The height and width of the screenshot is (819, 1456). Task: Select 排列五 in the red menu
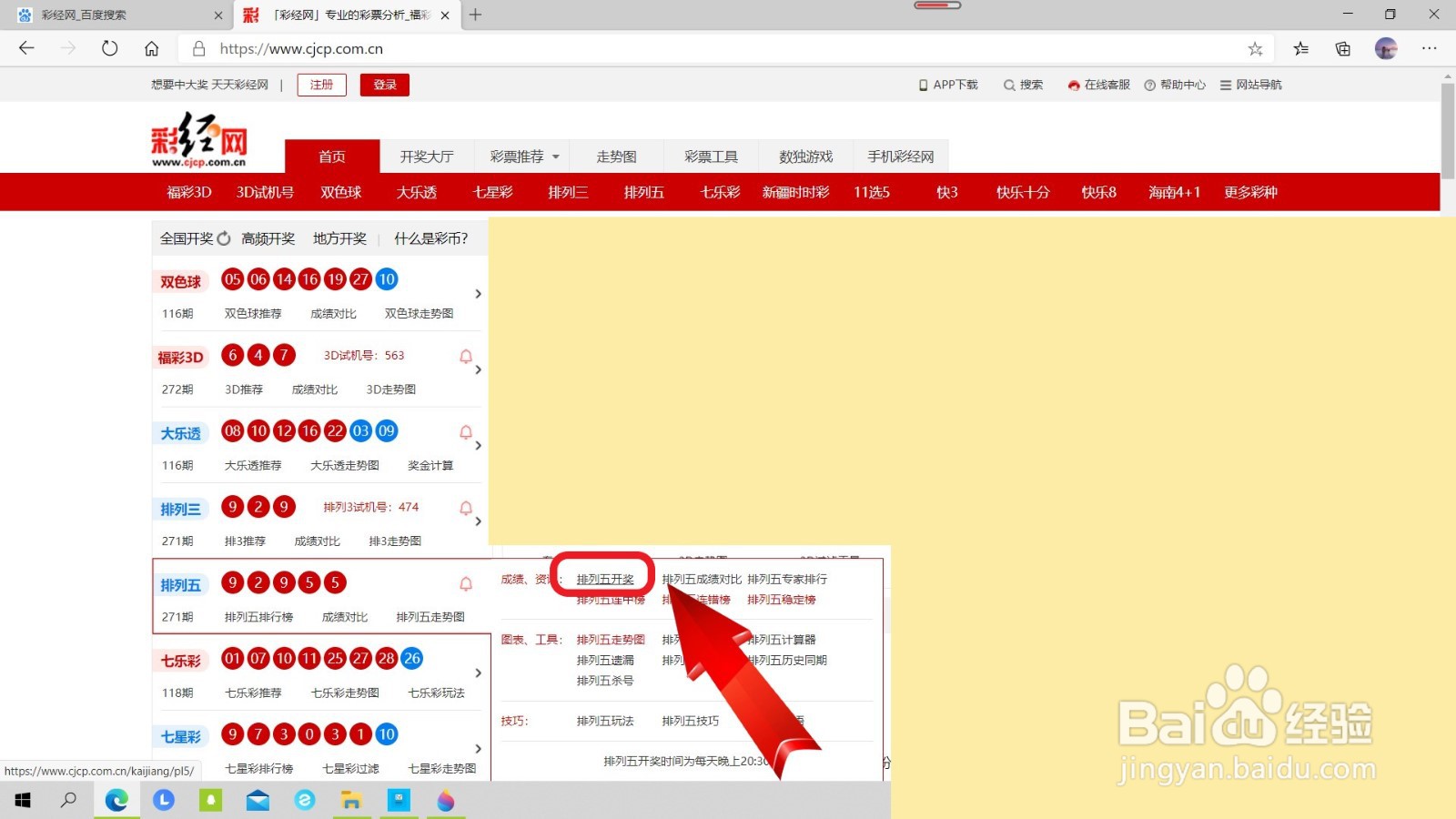[644, 192]
